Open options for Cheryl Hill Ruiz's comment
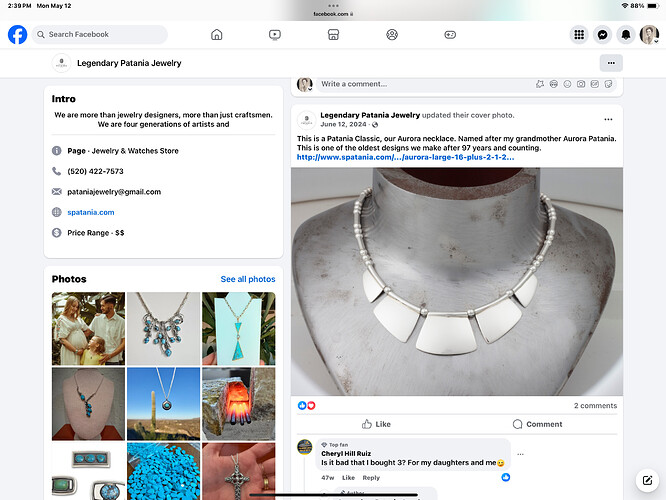This screenshot has width=666, height=500. click(x=520, y=454)
